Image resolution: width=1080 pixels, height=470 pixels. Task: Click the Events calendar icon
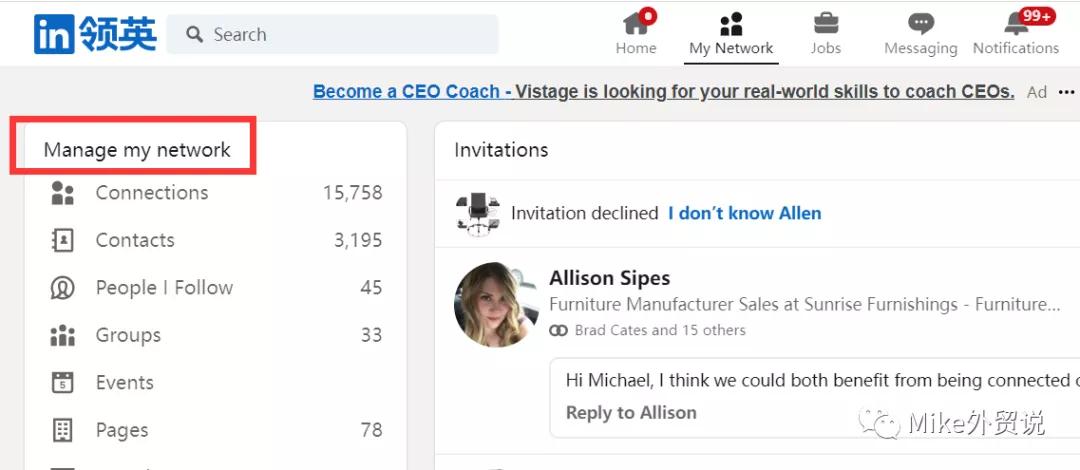tap(62, 382)
